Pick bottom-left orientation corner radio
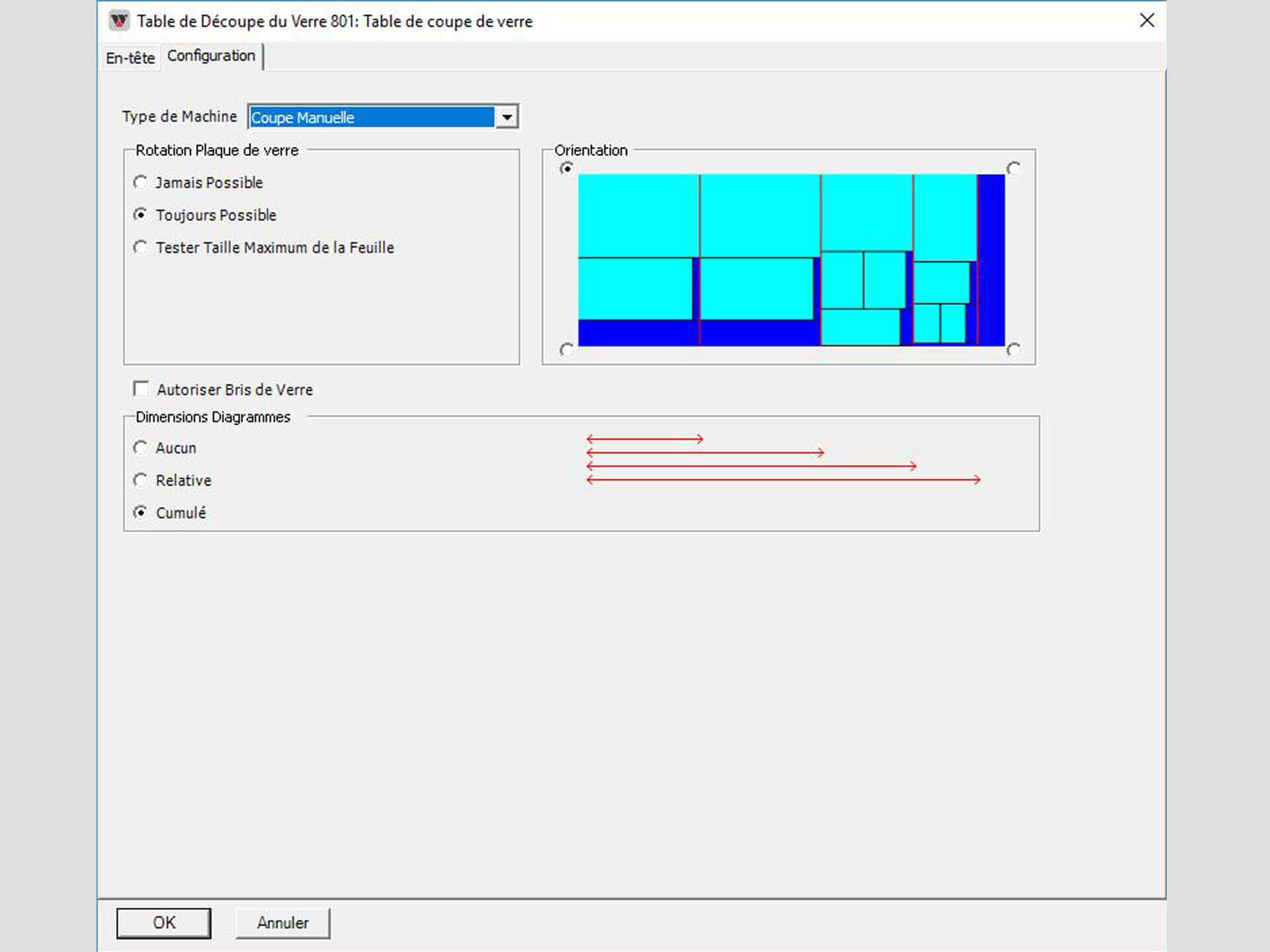 click(x=566, y=349)
